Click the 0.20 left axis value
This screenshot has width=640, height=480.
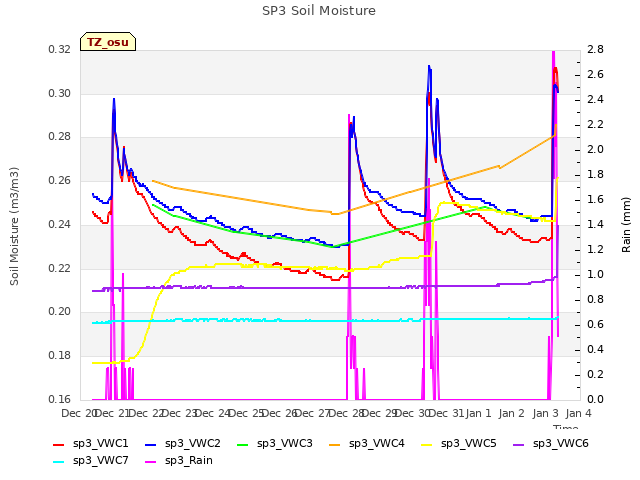coord(60,311)
